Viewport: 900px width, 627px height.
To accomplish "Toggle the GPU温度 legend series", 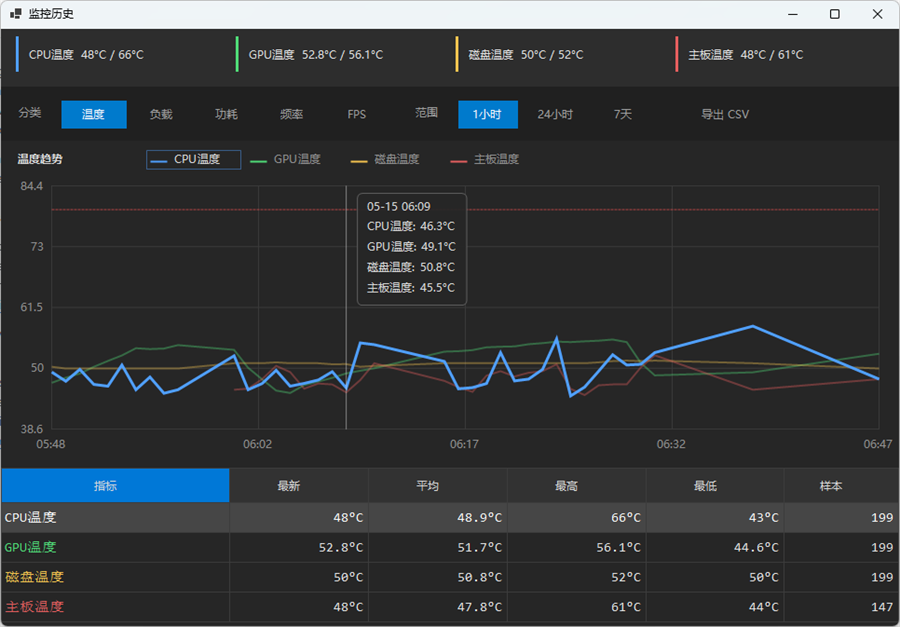I will tap(286, 160).
